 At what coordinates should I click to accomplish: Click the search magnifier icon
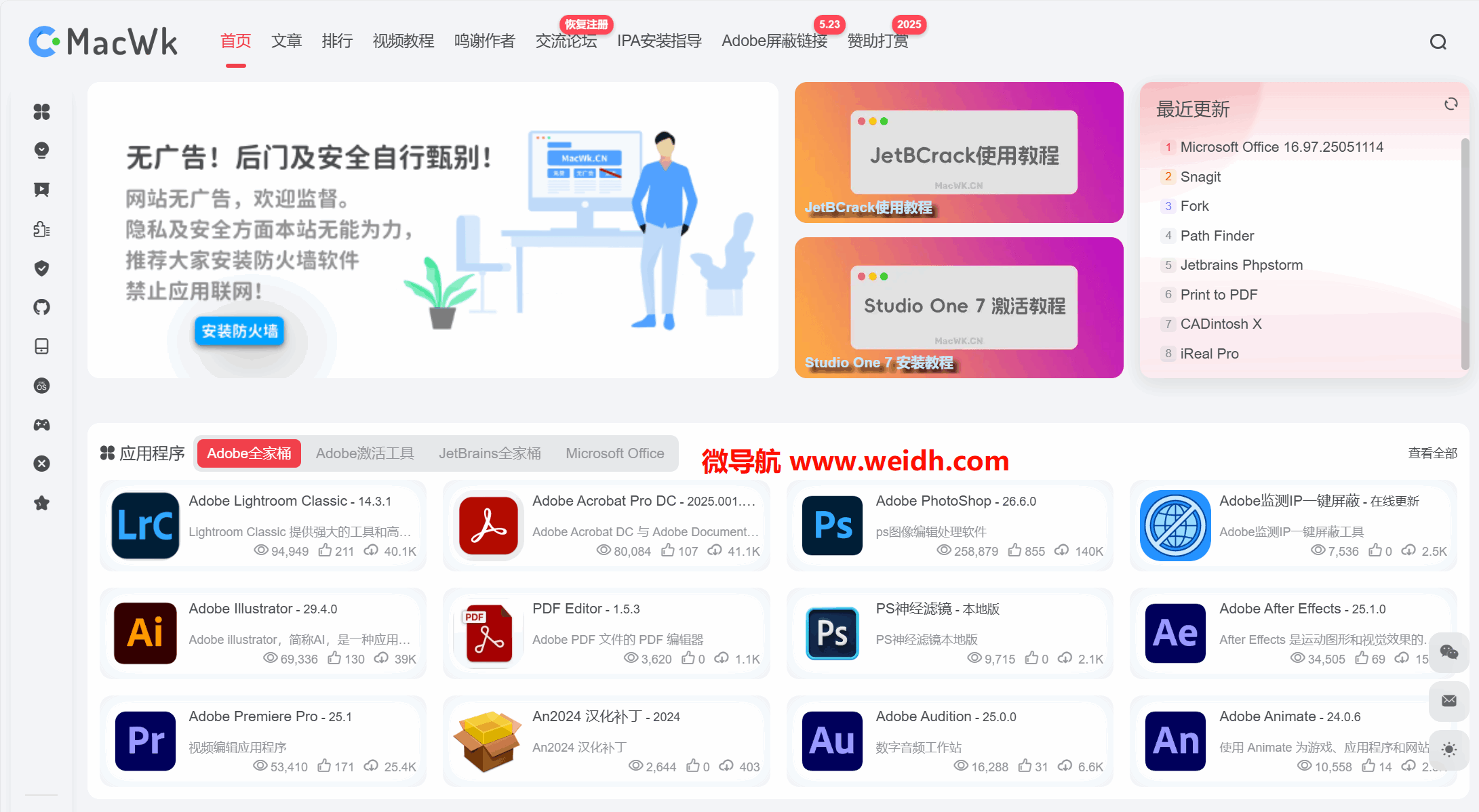pos(1438,42)
